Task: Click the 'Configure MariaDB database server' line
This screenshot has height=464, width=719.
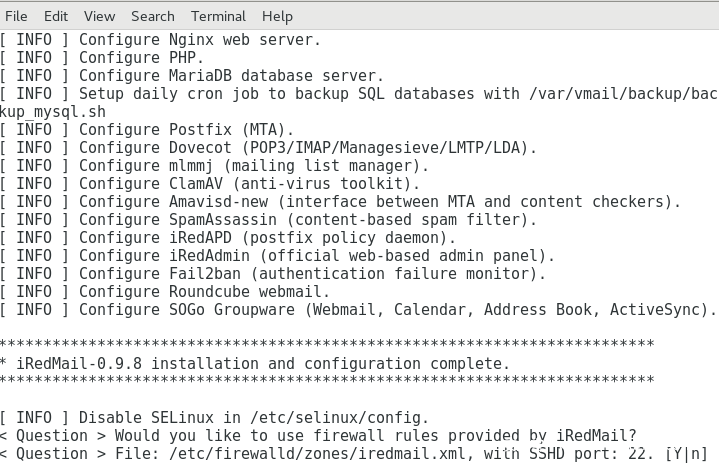Action: pos(231,76)
